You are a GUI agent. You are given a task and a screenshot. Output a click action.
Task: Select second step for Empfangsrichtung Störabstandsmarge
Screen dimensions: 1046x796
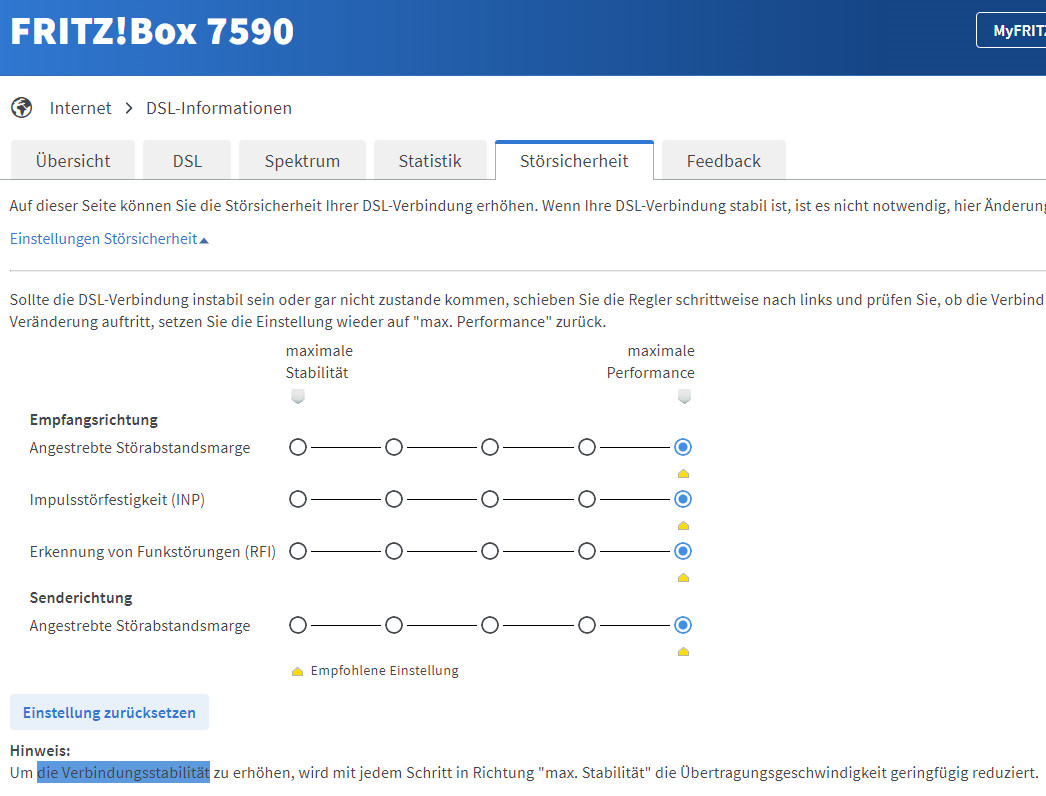(394, 447)
